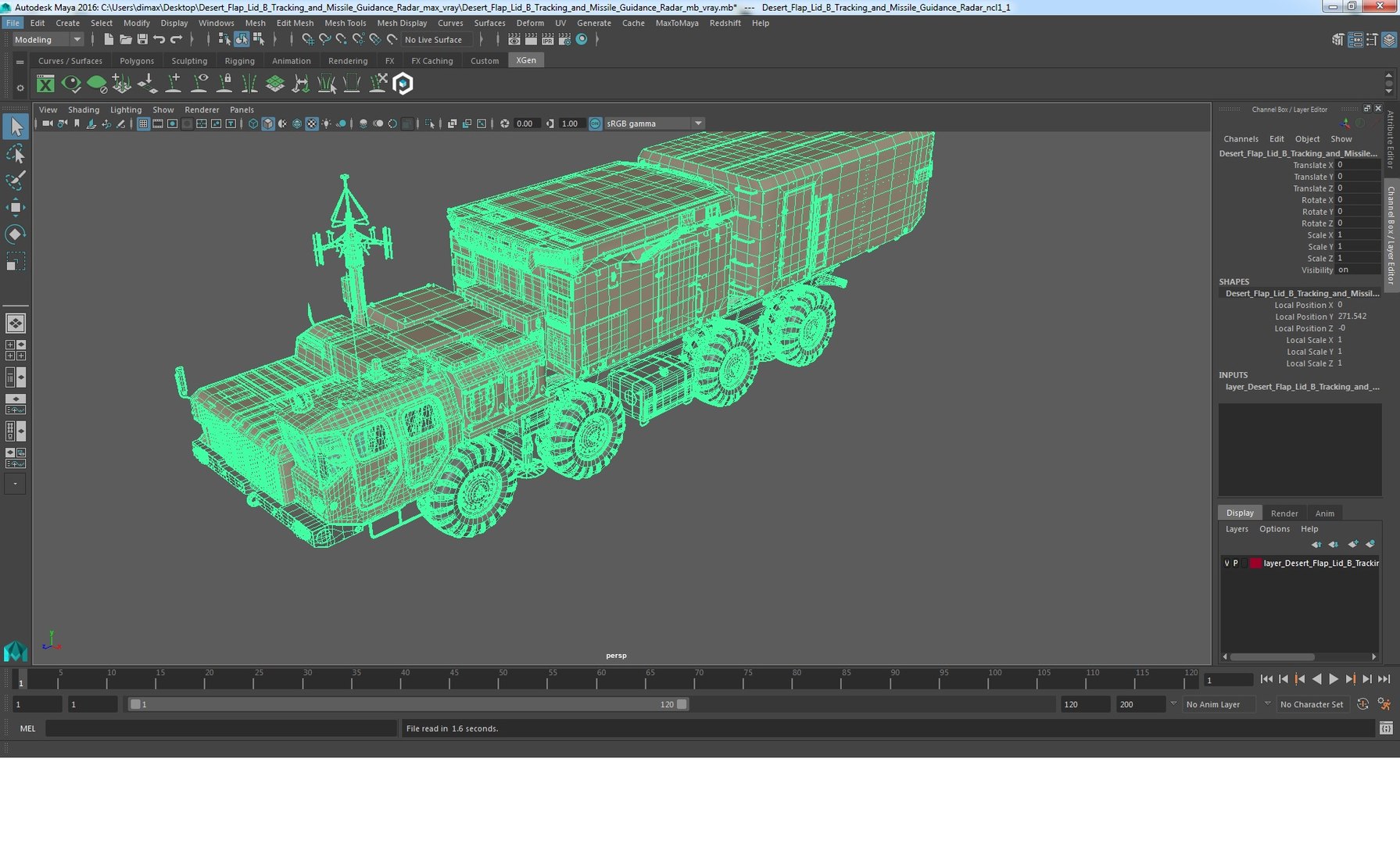This screenshot has height=844, width=1400.
Task: Go to end of playback range
Action: [1384, 679]
